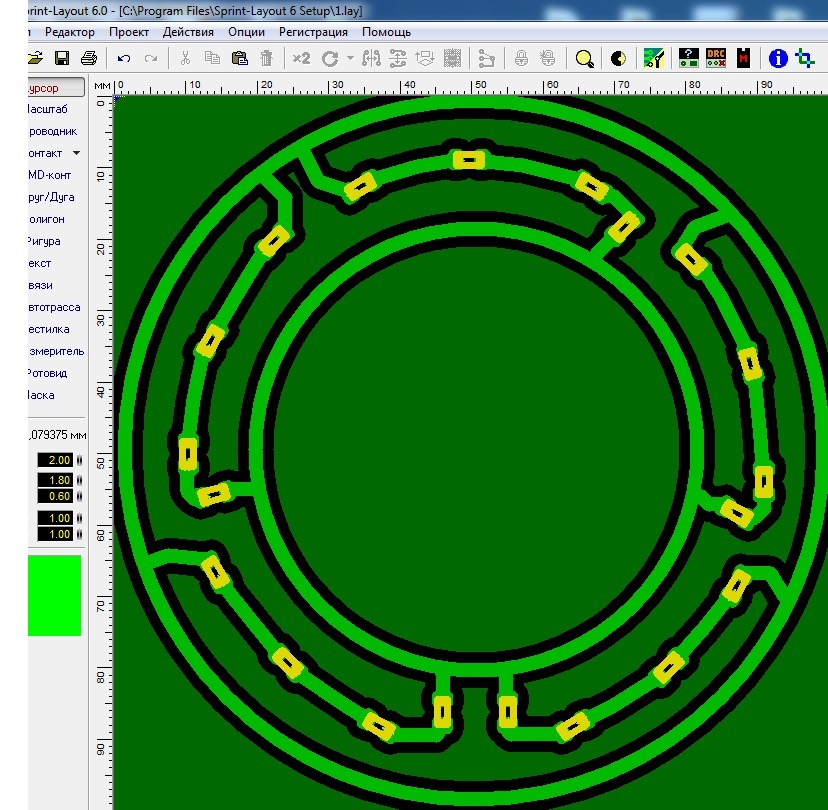
Task: Select the Автотрасса autoroute tool
Action: click(56, 307)
